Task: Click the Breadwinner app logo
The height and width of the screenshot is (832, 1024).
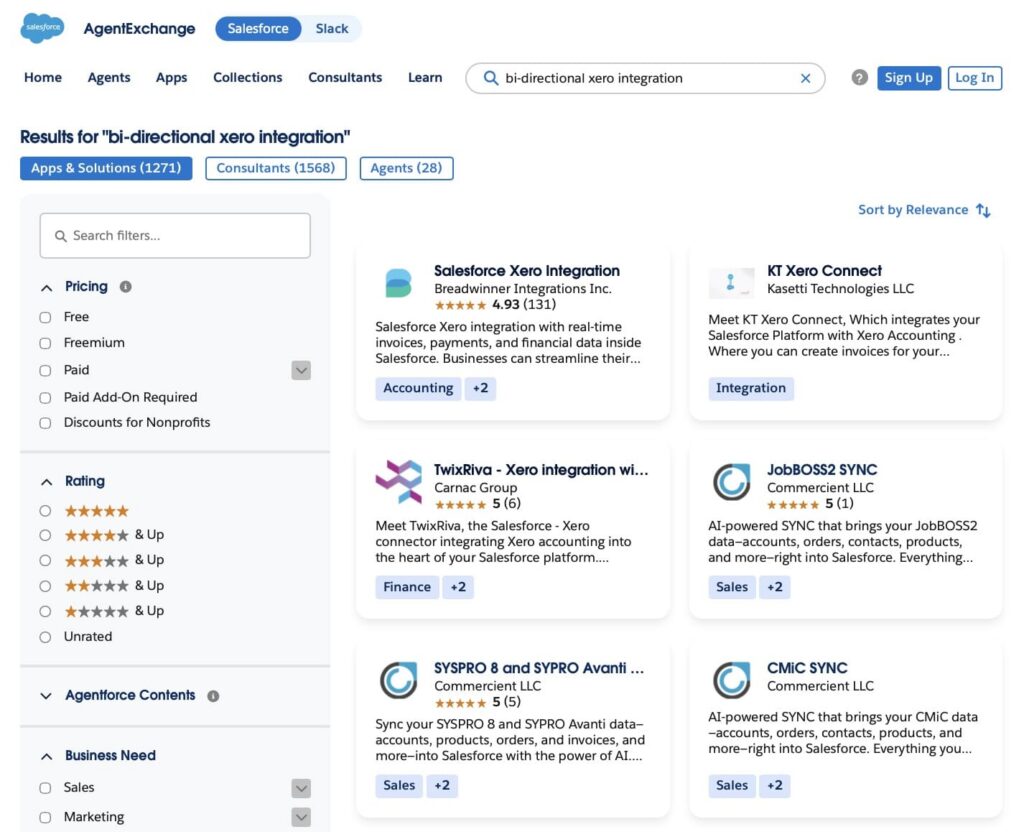Action: (398, 284)
